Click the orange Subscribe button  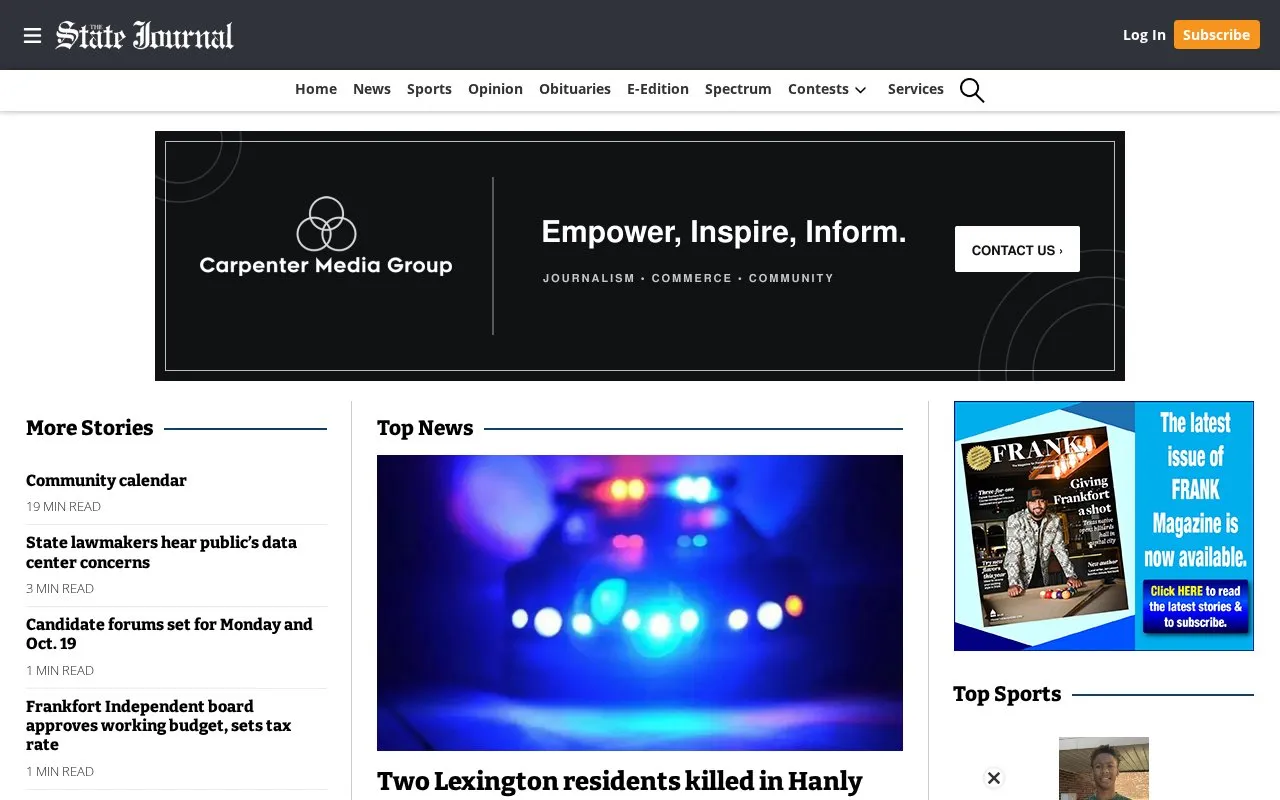tap(1216, 35)
